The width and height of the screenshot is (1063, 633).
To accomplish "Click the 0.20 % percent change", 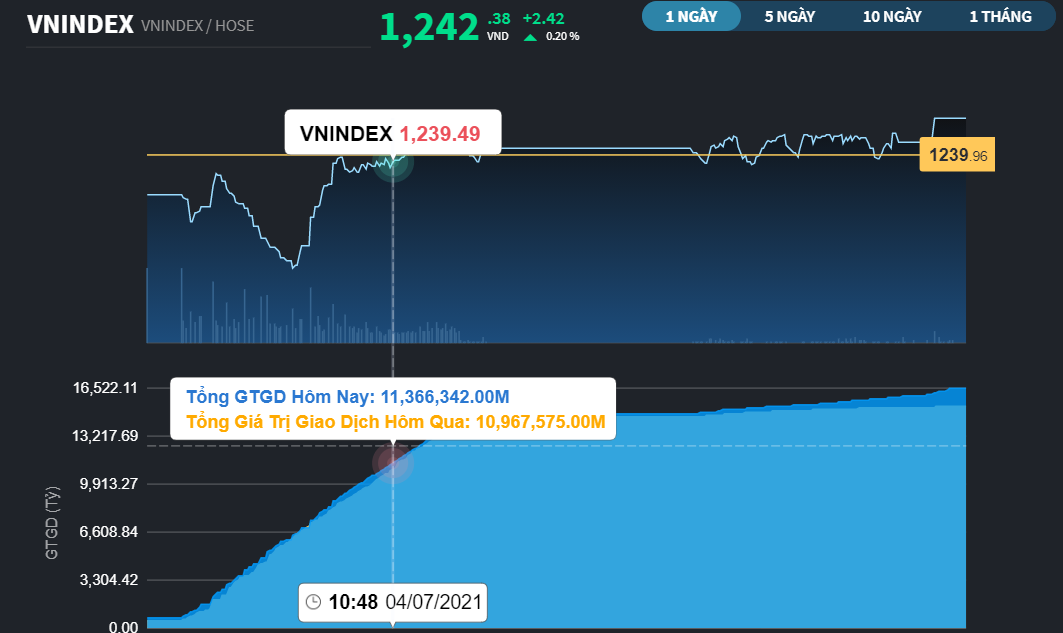I will [x=562, y=37].
